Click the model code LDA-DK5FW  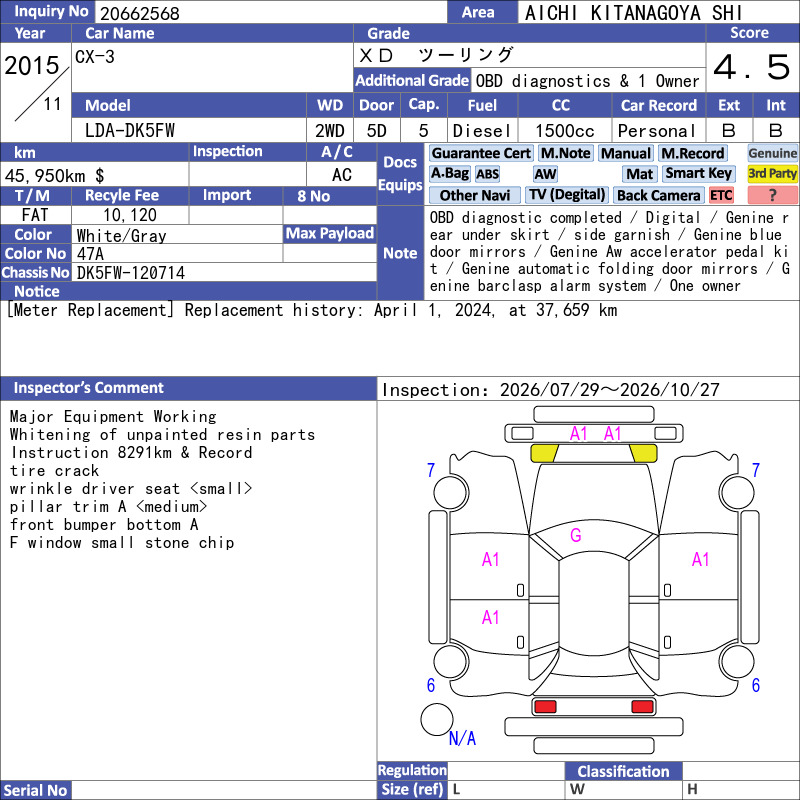[130, 131]
